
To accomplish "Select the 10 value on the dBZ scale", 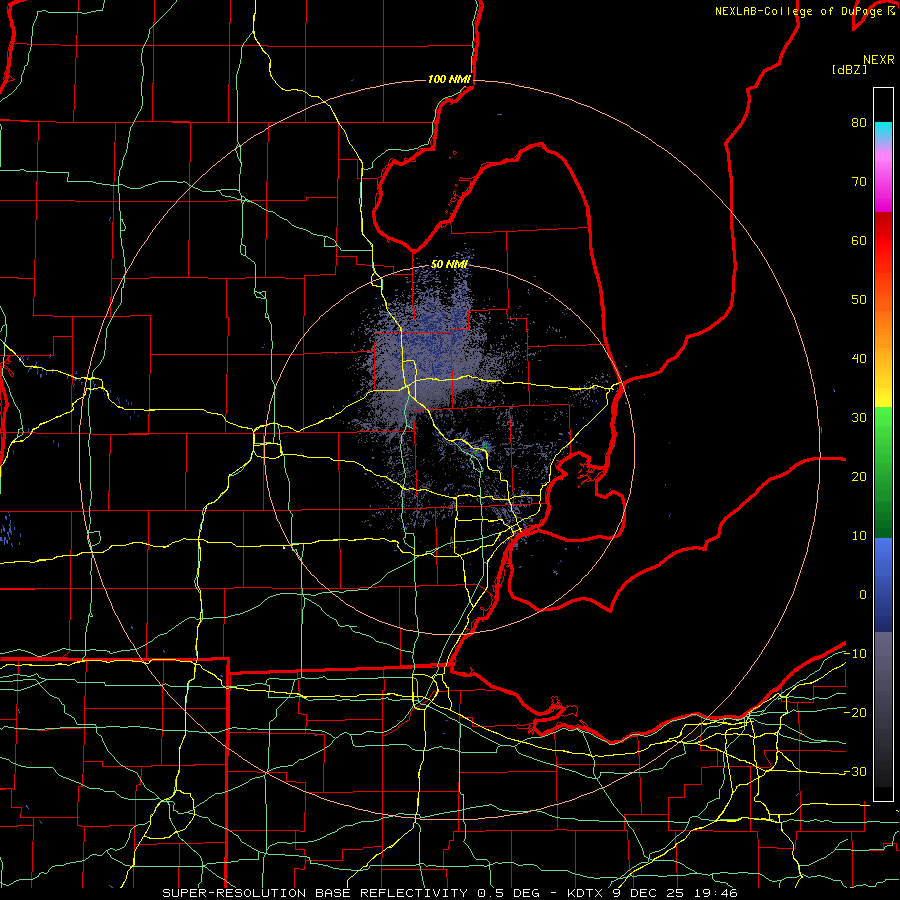I will pos(859,536).
